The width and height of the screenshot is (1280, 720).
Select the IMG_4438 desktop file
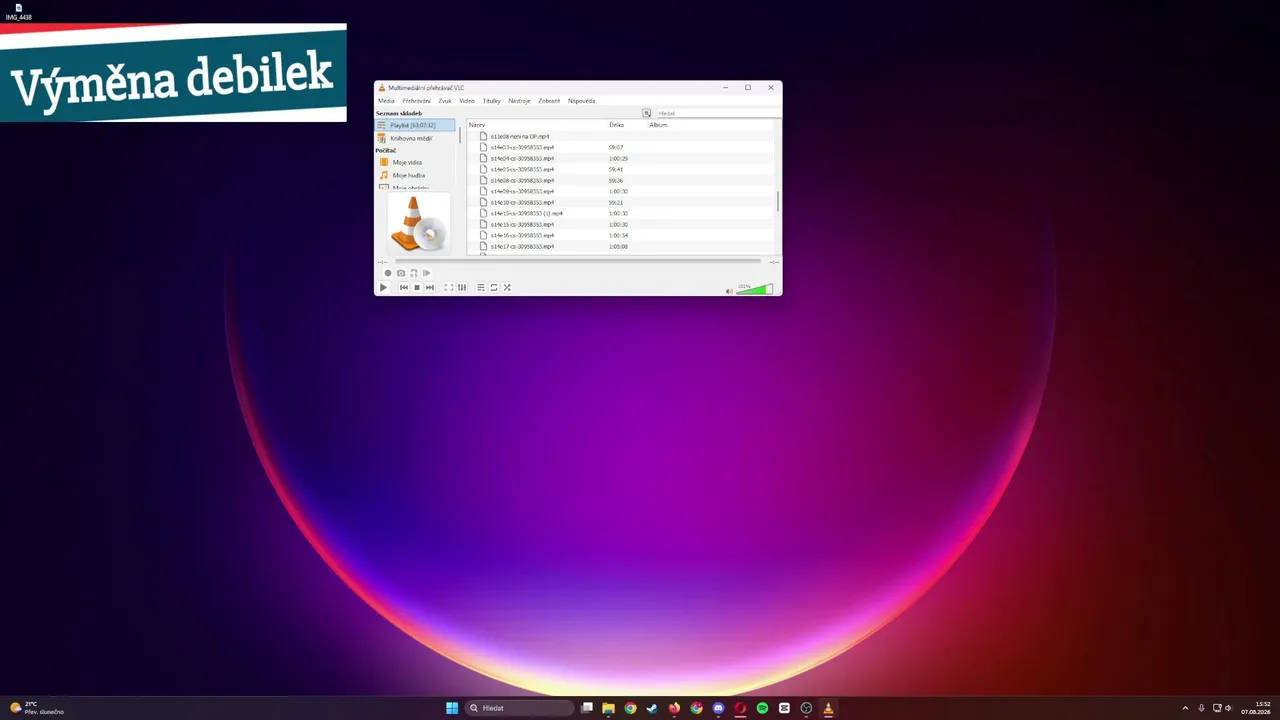[x=18, y=12]
